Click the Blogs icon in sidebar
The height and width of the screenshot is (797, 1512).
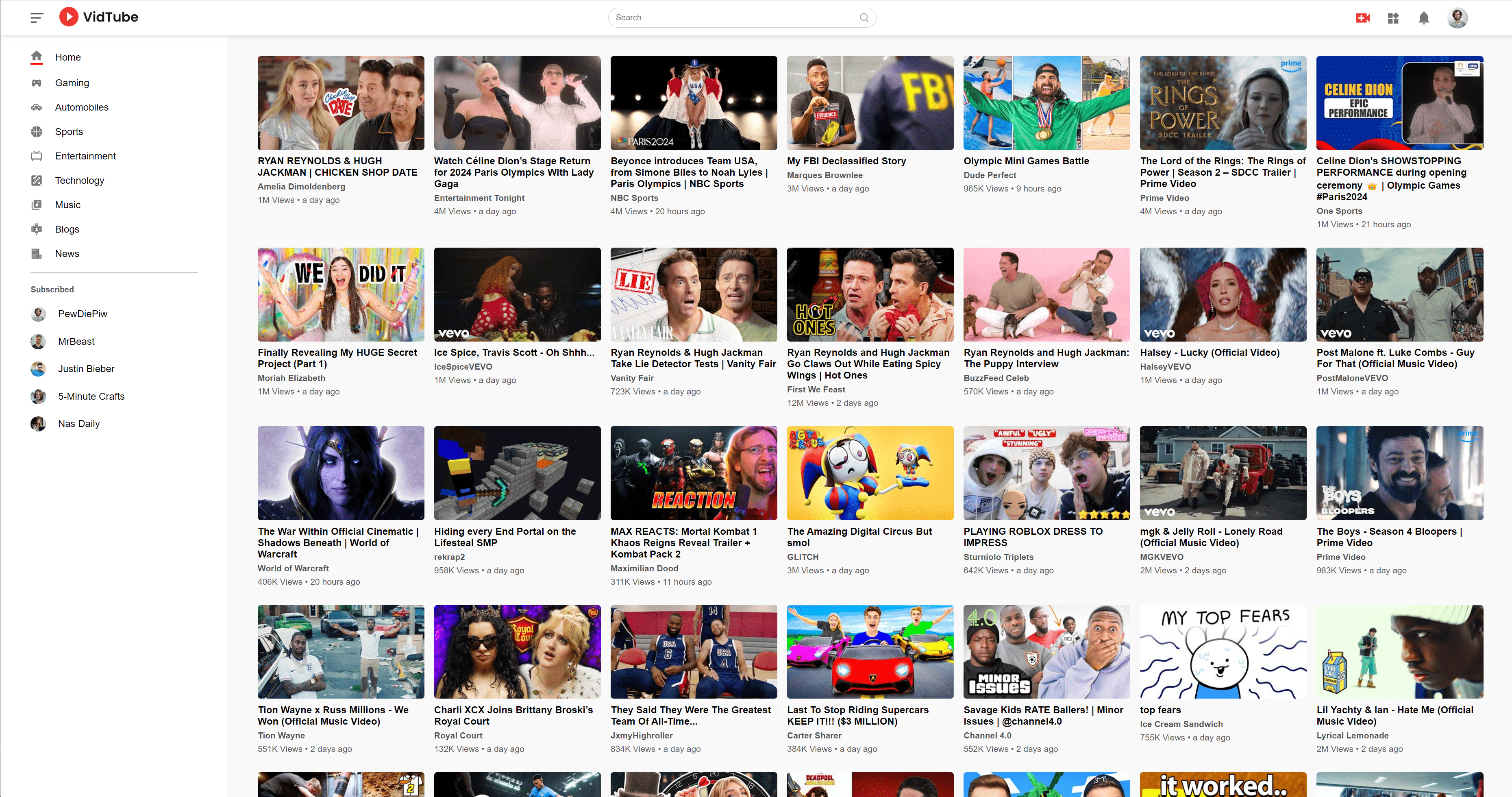(37, 229)
